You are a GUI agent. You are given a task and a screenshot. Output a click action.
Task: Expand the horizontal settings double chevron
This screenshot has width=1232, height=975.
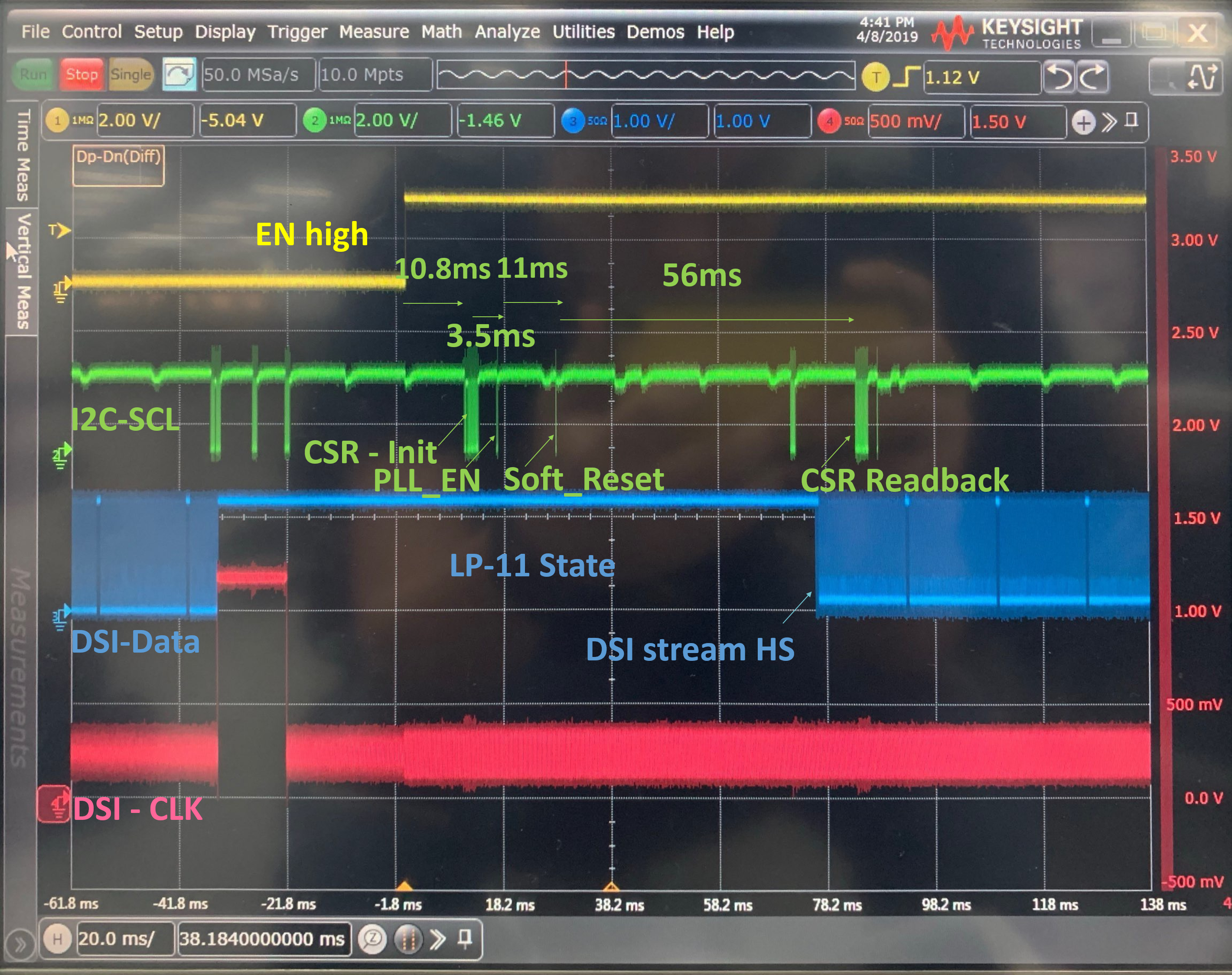[438, 939]
